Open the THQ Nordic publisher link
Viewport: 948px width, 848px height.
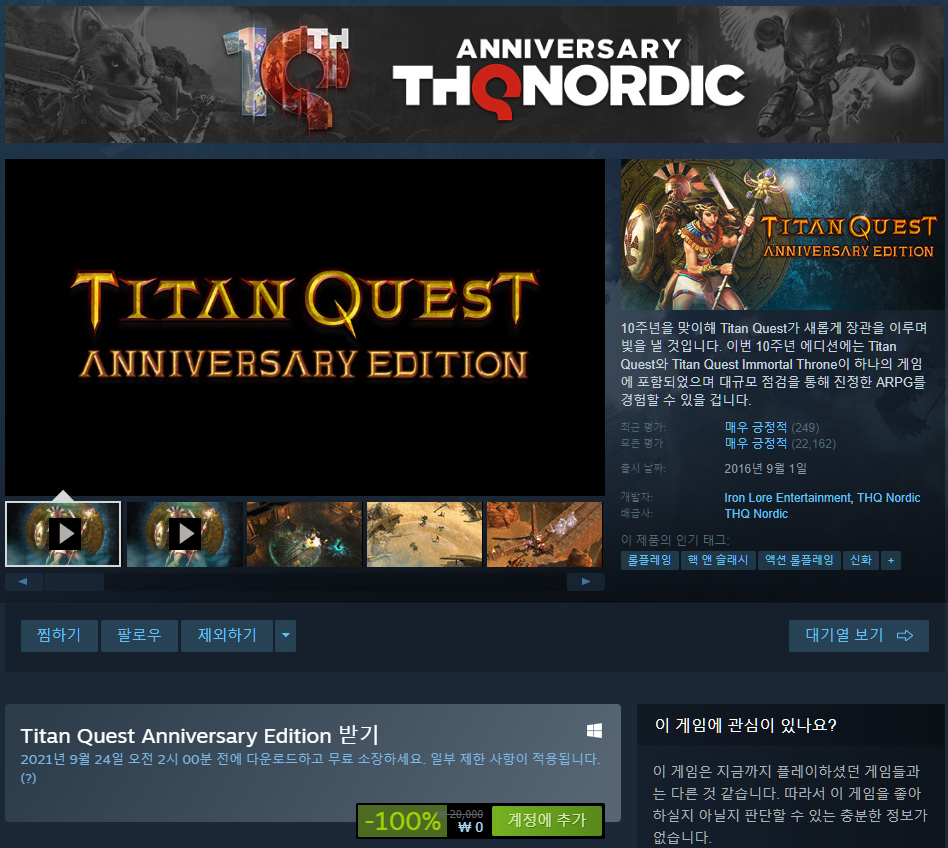756,514
